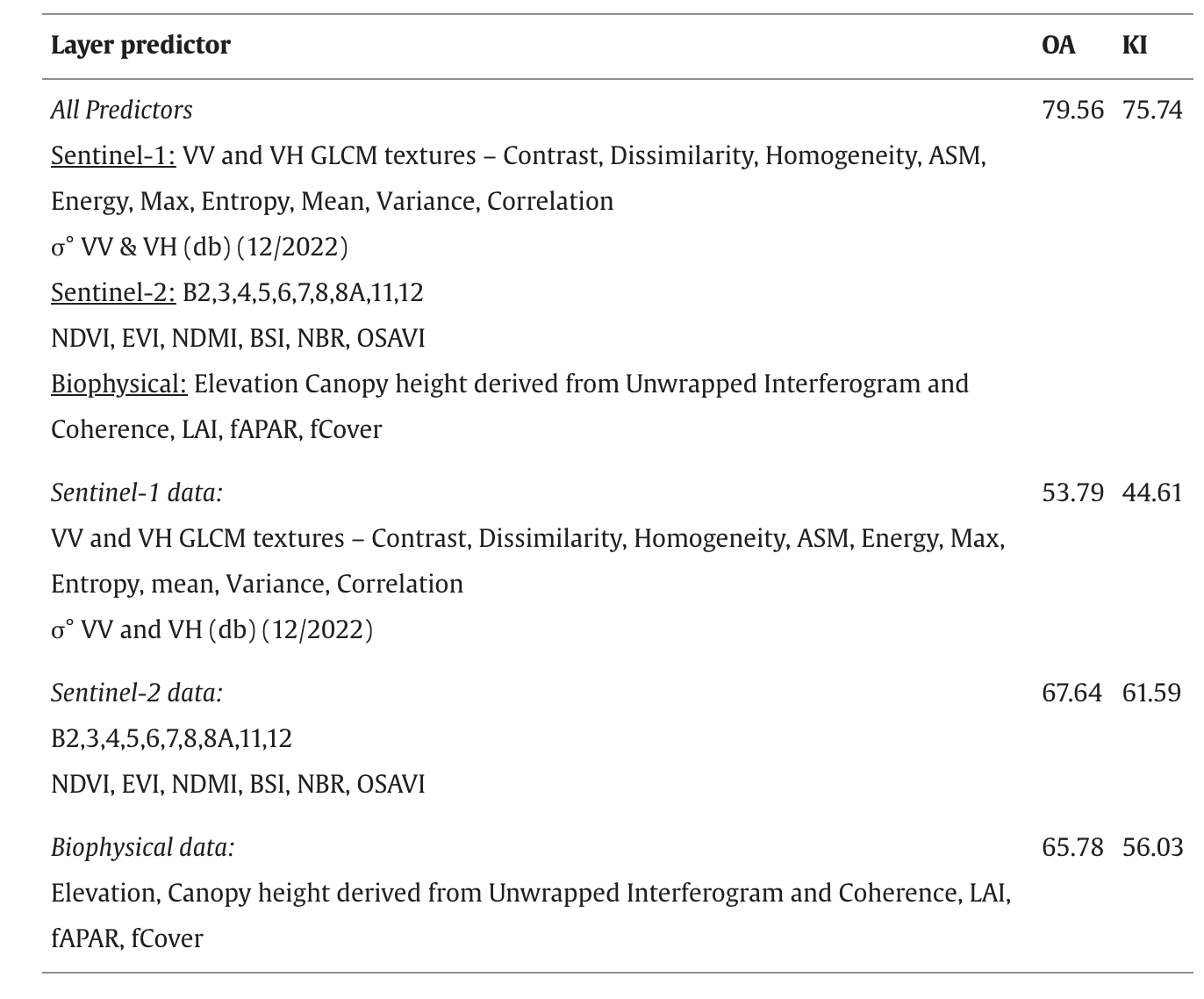This screenshot has height=999, width=1204.
Task: Click the KI value 56.03
Action: coord(1152,847)
